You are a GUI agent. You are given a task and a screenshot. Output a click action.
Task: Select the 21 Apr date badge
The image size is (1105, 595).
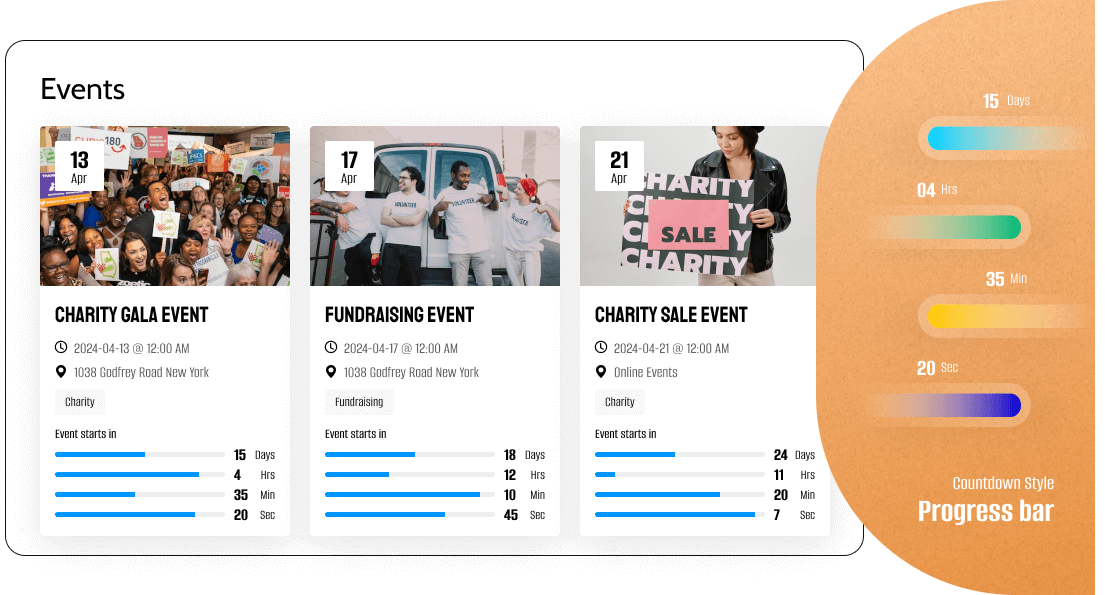619,165
